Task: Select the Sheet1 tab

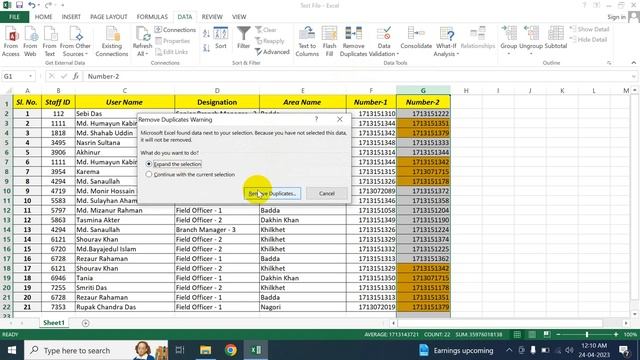Action: coord(54,322)
